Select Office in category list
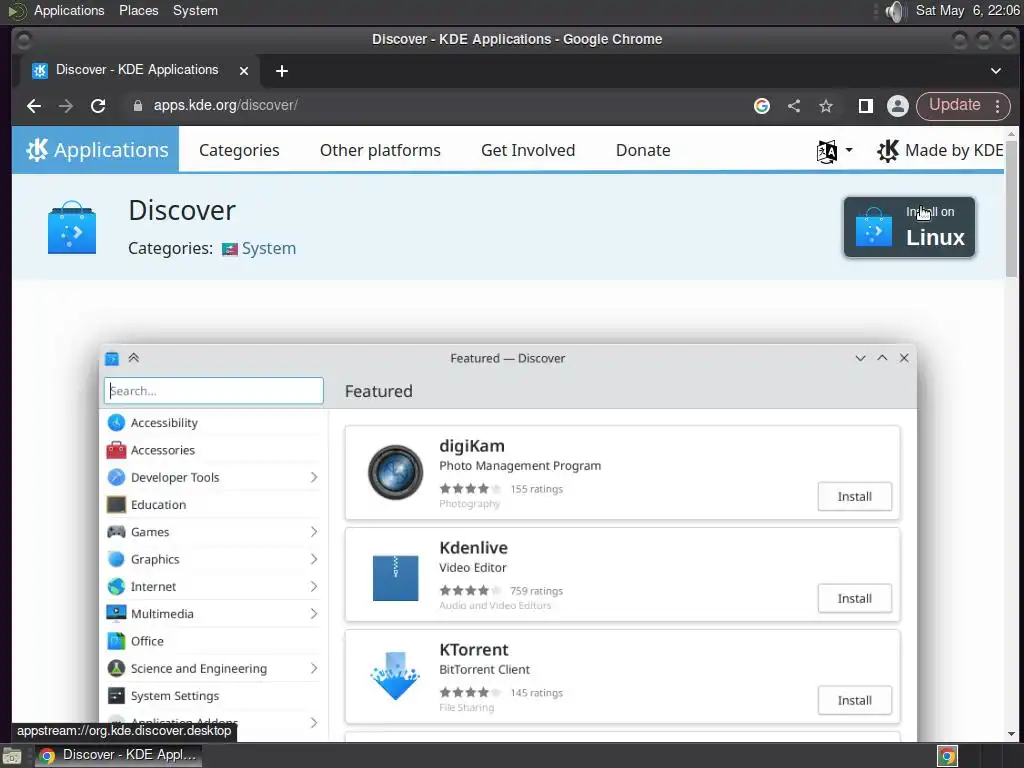The height and width of the screenshot is (768, 1024). [214, 641]
